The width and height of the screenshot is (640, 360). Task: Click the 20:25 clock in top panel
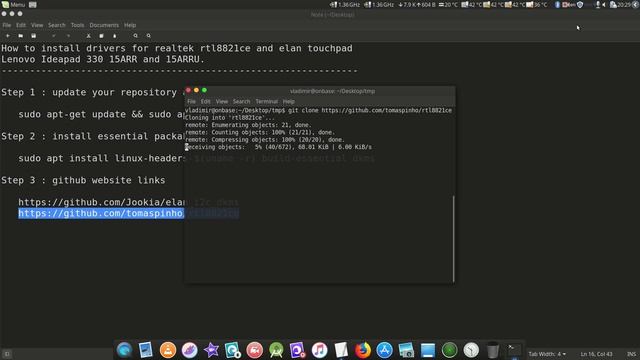(624, 4)
